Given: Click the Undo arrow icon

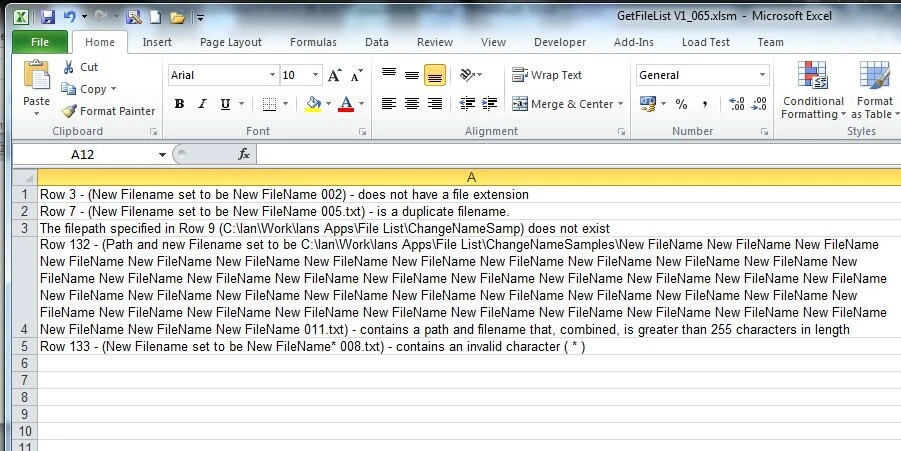Looking at the screenshot, I should (70, 17).
